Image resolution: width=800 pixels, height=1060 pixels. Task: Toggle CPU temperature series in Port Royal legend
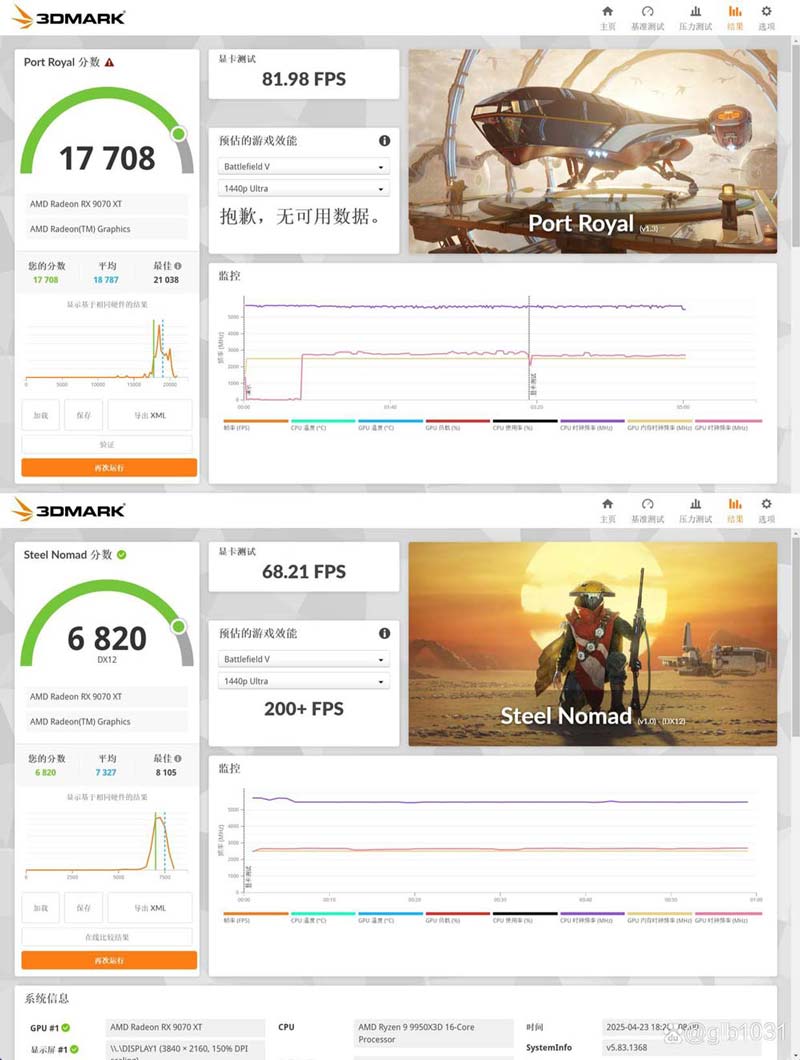(323, 425)
